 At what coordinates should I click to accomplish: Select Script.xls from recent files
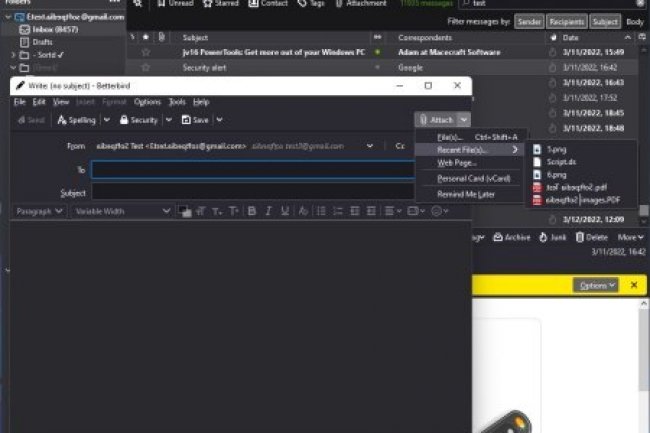coord(560,162)
